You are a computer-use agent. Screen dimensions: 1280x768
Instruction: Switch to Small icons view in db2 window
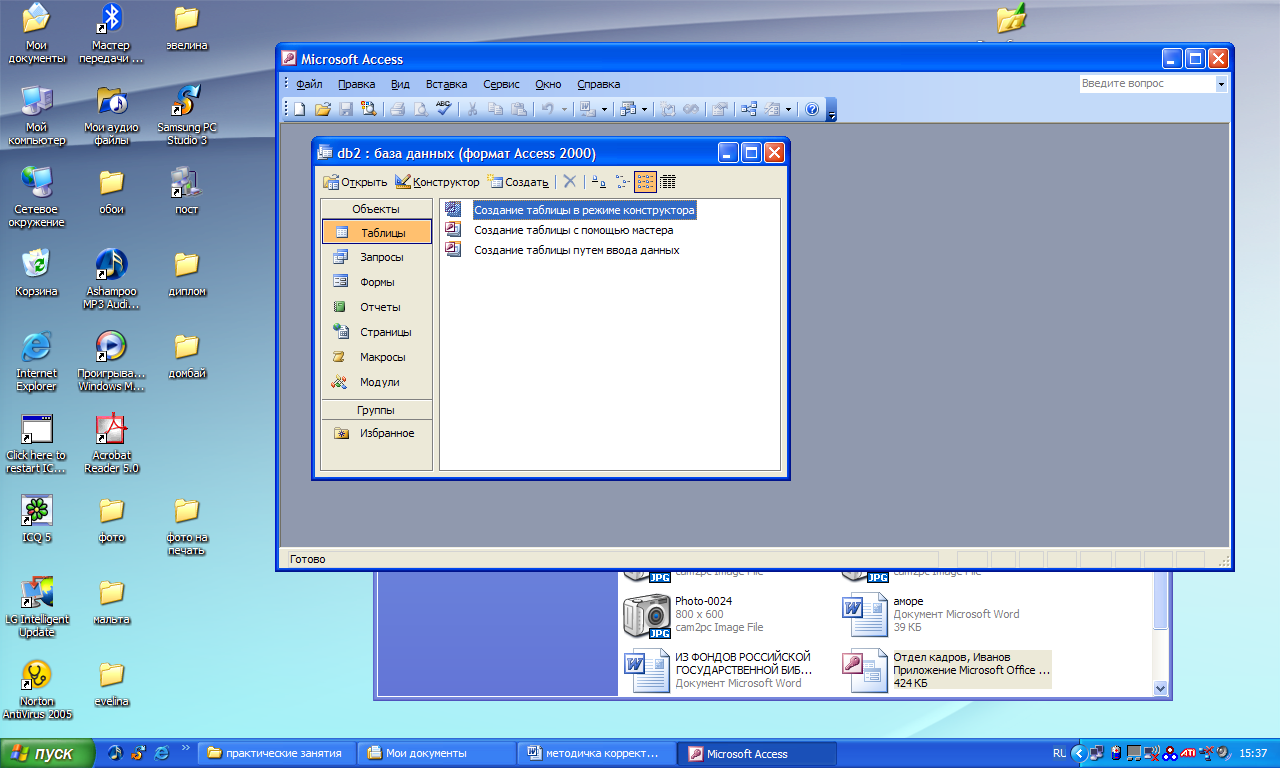622,181
